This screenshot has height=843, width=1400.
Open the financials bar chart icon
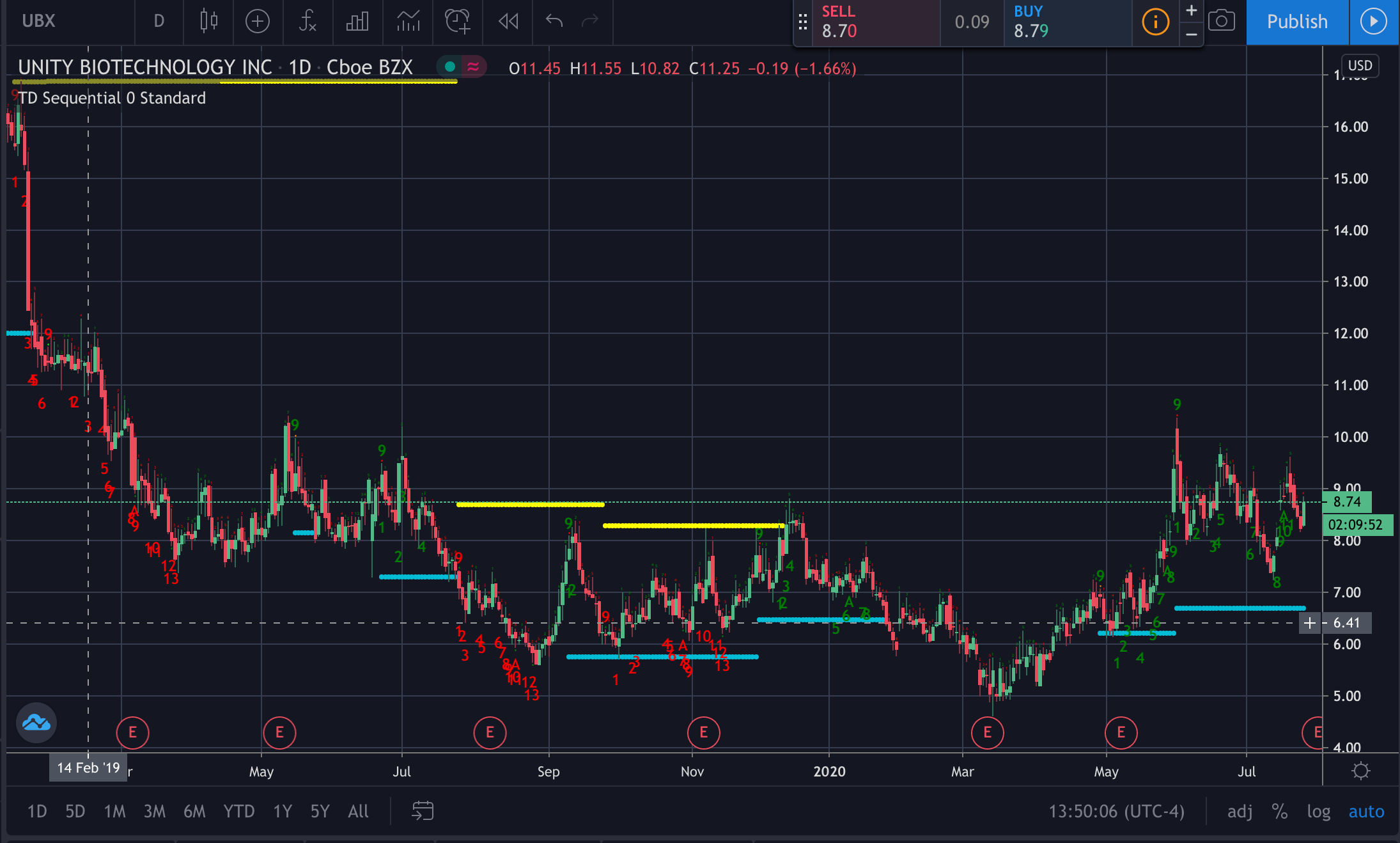point(357,21)
